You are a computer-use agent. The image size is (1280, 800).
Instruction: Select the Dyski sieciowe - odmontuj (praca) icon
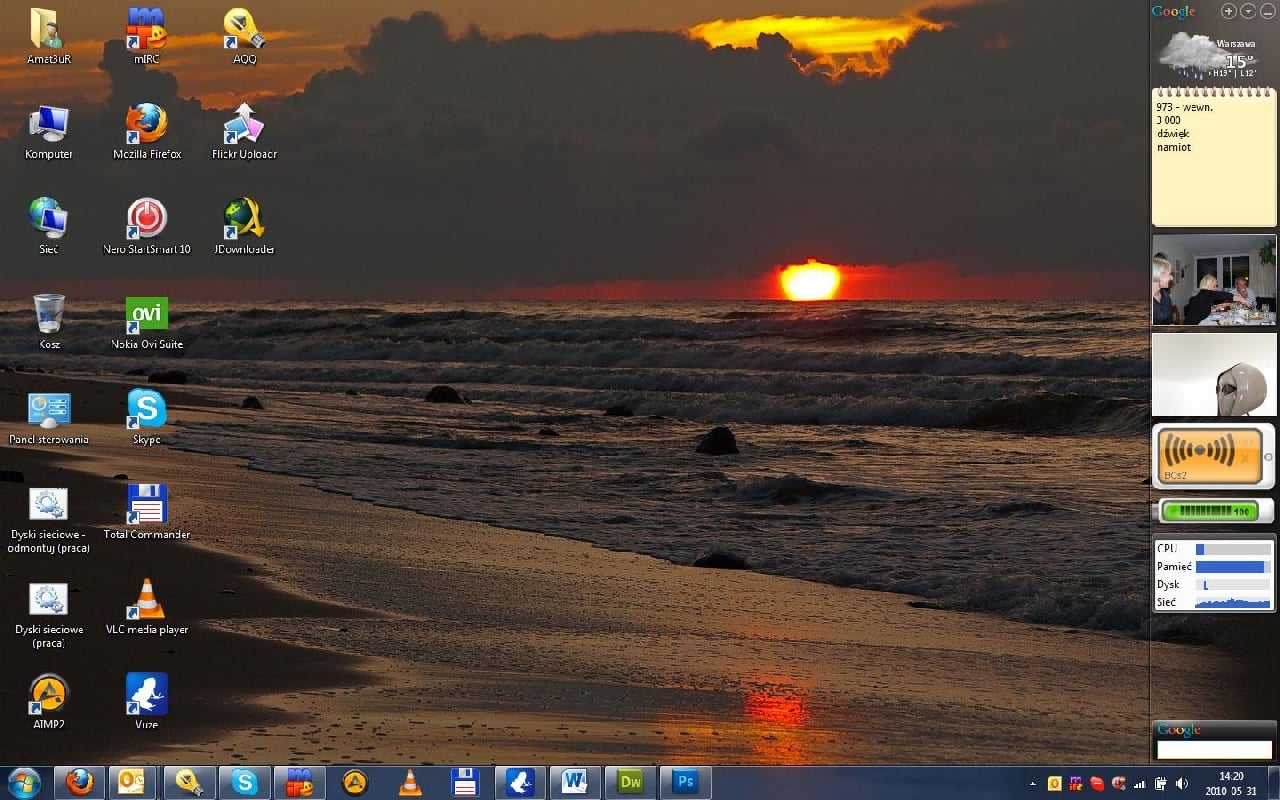click(x=48, y=518)
